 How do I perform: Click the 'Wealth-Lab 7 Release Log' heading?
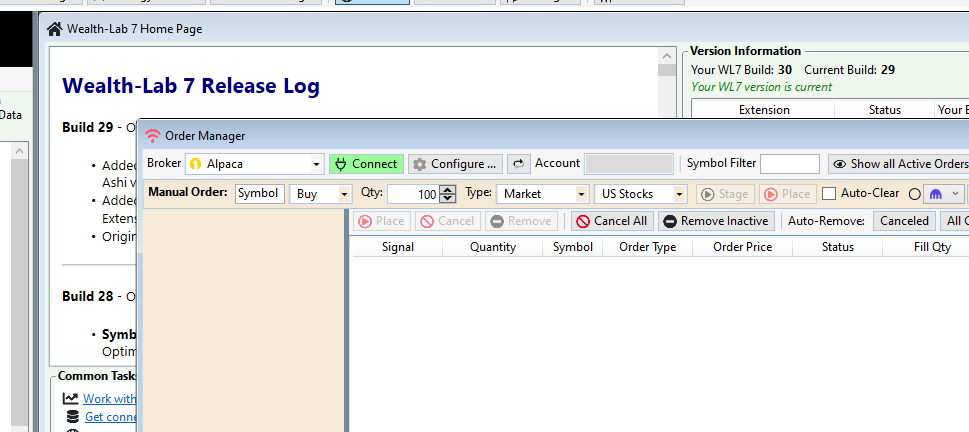(x=191, y=85)
